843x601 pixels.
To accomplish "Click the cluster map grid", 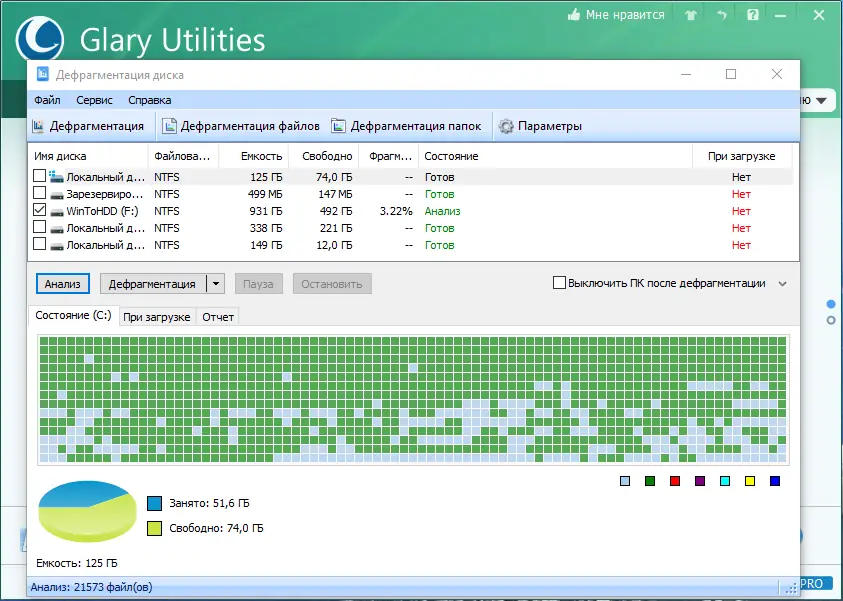I will (413, 399).
